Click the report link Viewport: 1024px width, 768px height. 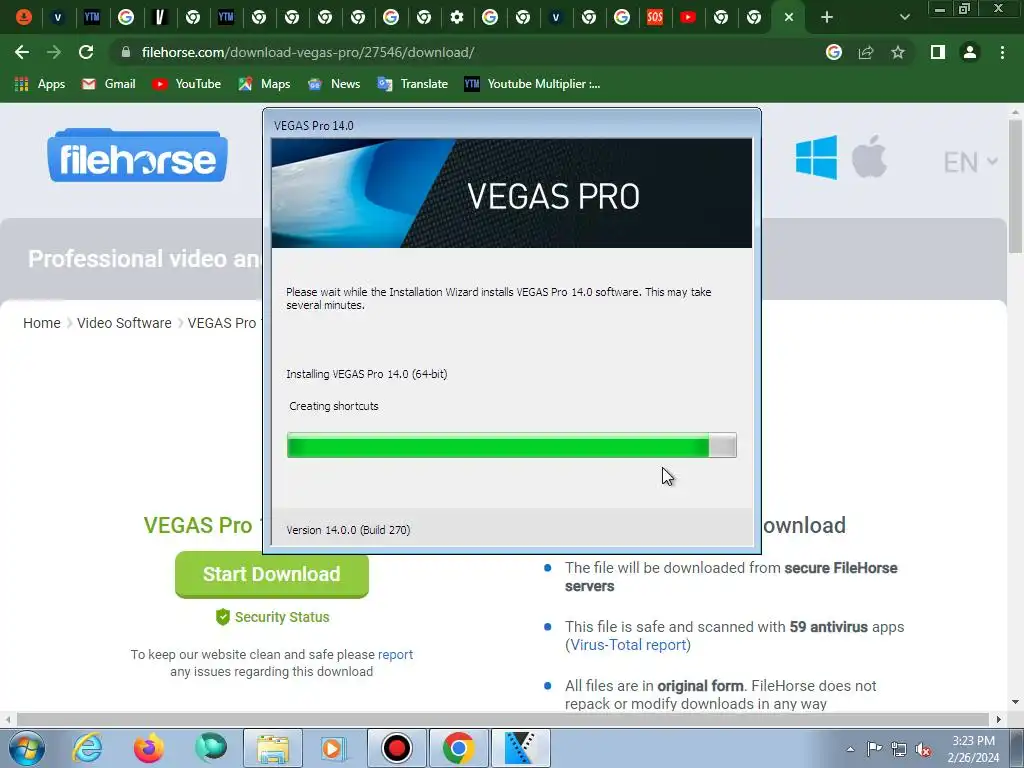pos(395,654)
